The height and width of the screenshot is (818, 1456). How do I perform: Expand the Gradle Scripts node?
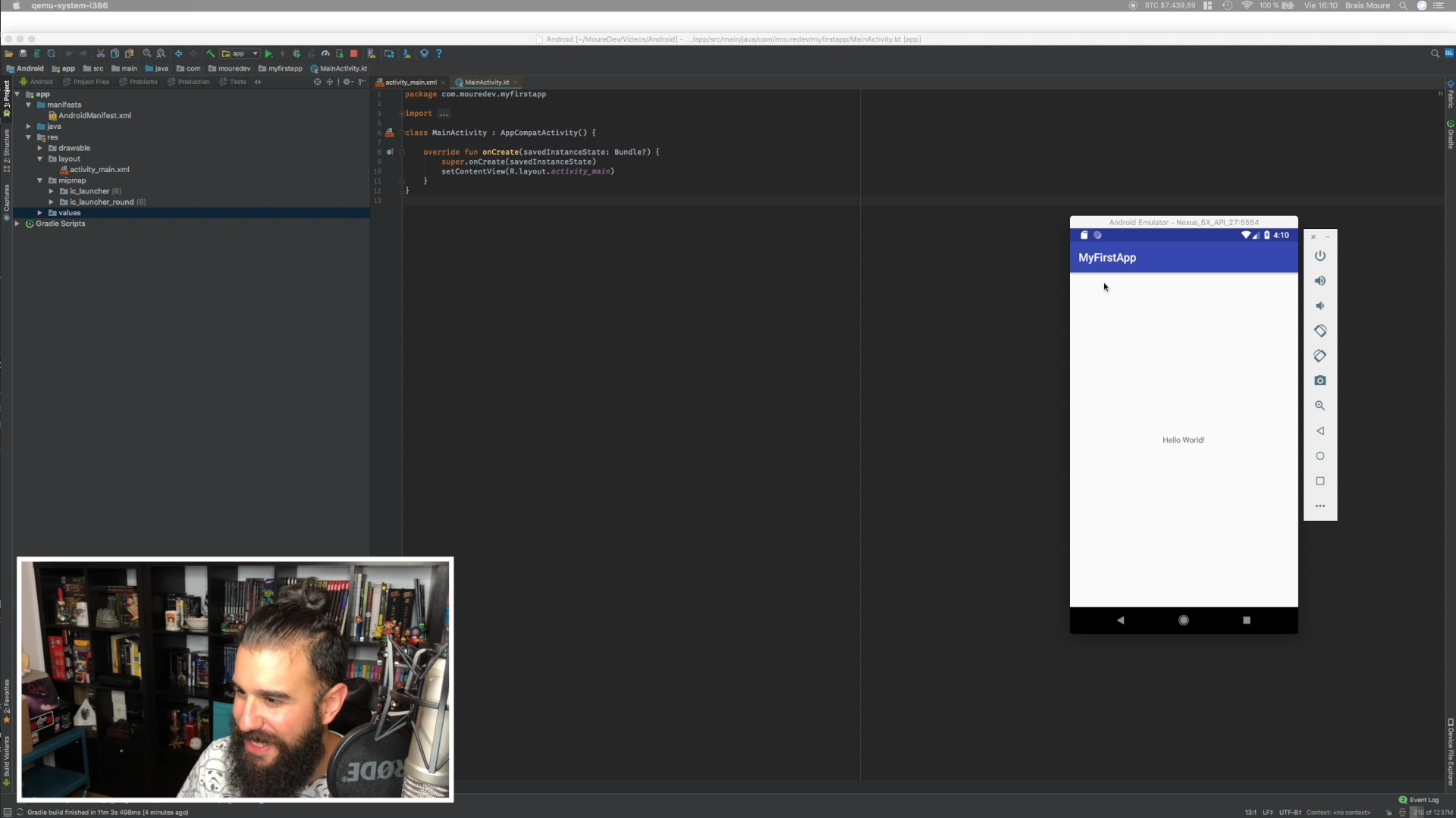[17, 224]
